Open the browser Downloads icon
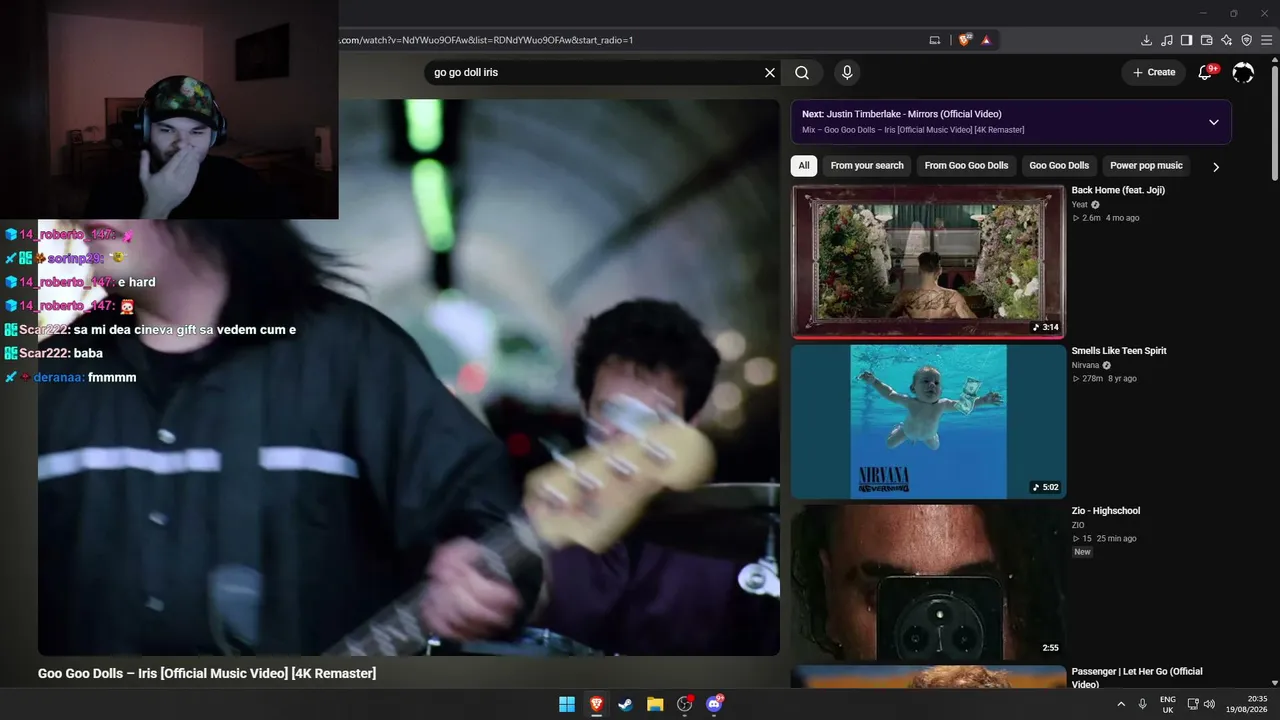The image size is (1280, 720). [x=1146, y=40]
